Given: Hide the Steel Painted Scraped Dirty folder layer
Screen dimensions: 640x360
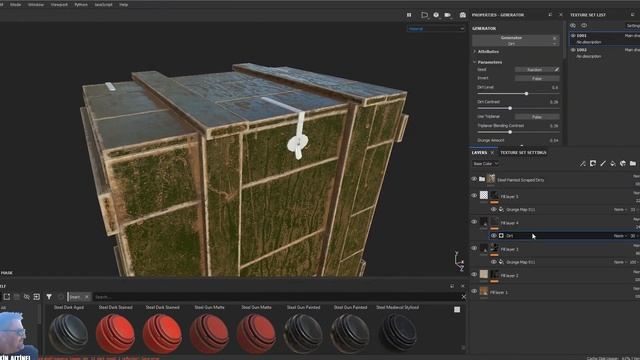Looking at the screenshot, I should tap(474, 179).
